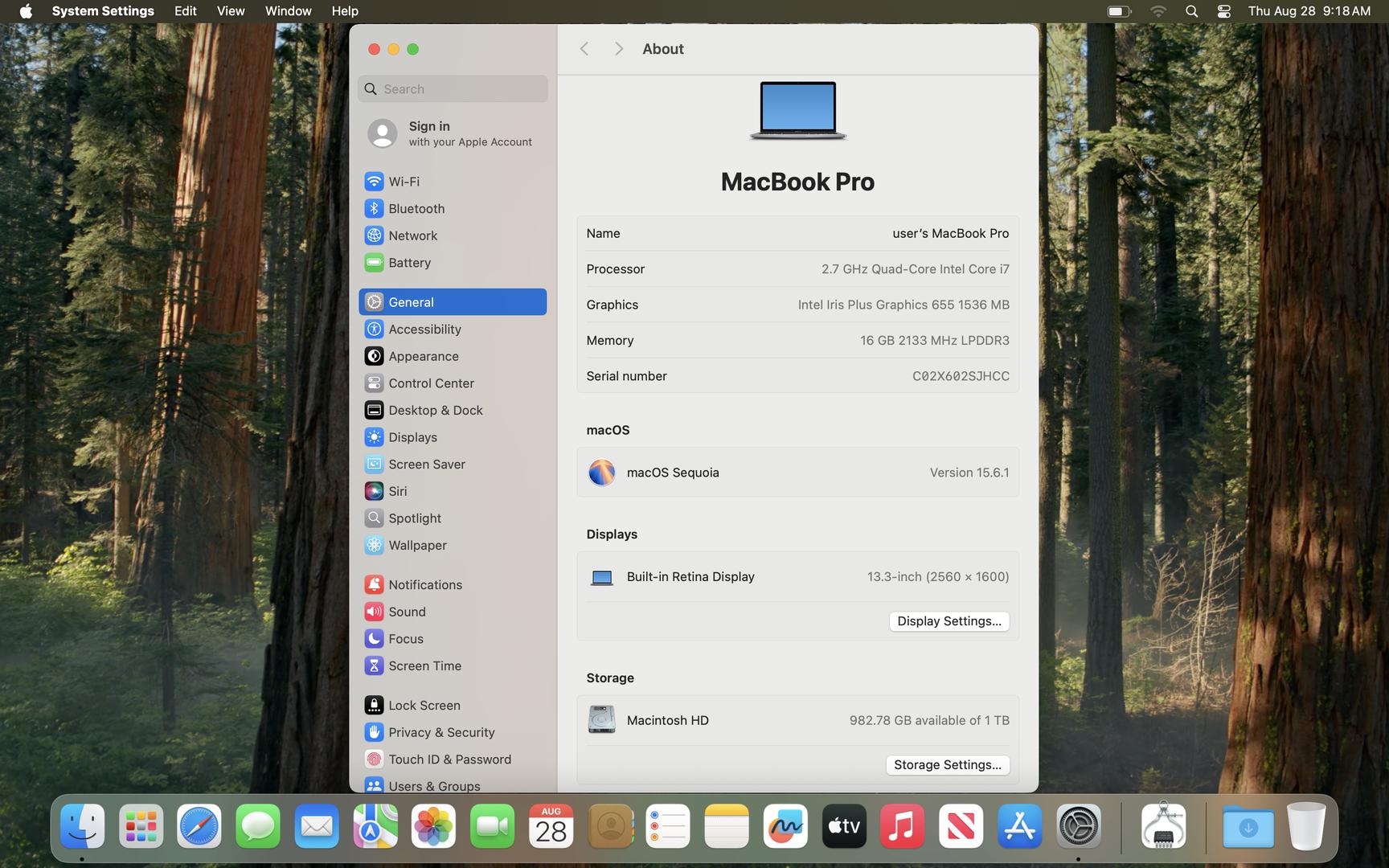The image size is (1389, 868).
Task: Click Intel Iris Plus Graphics 655 value
Action: pyautogui.click(x=903, y=305)
